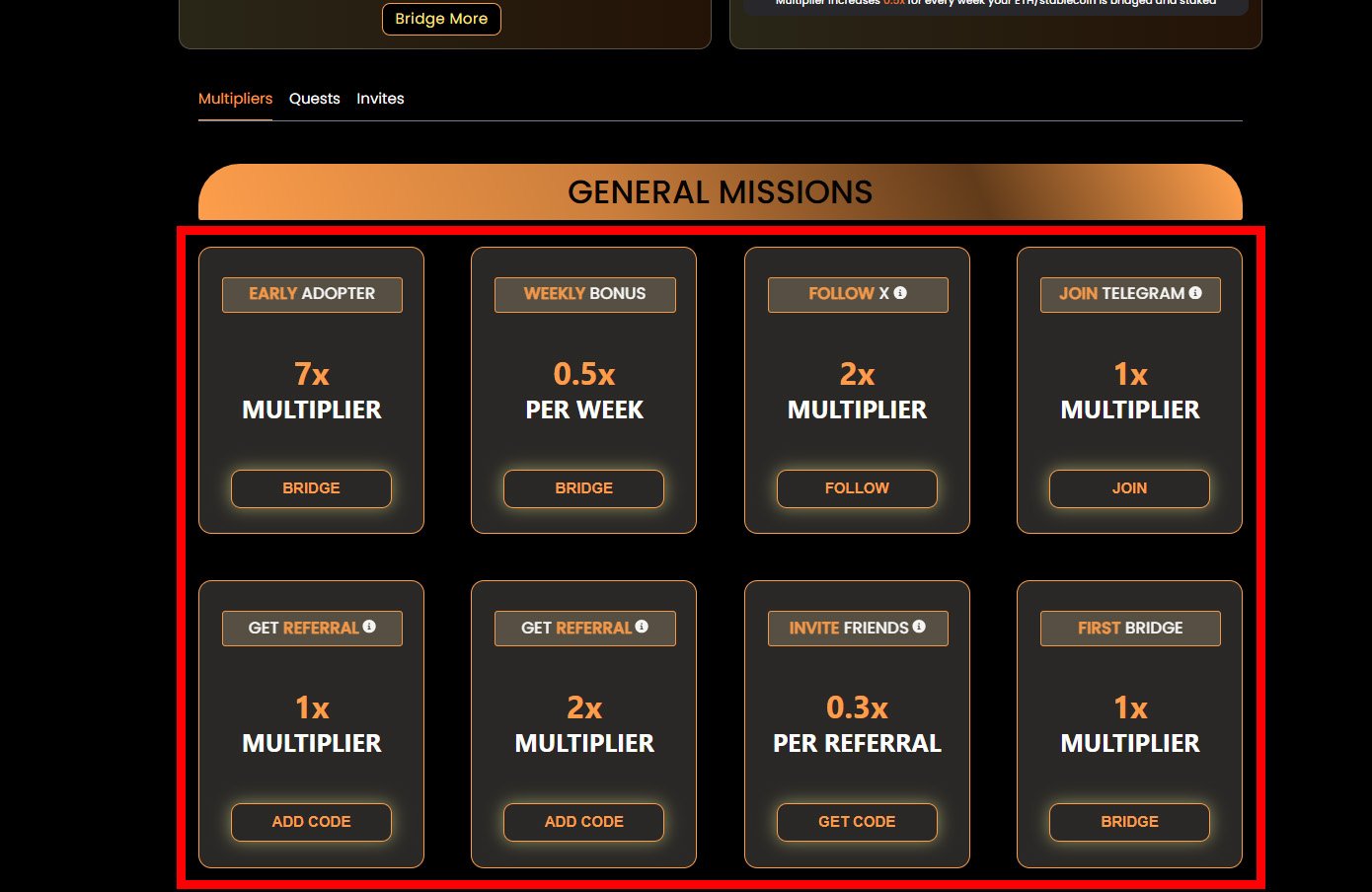Show info tooltip for Invite Friends
This screenshot has width=1372, height=892.
coord(919,627)
